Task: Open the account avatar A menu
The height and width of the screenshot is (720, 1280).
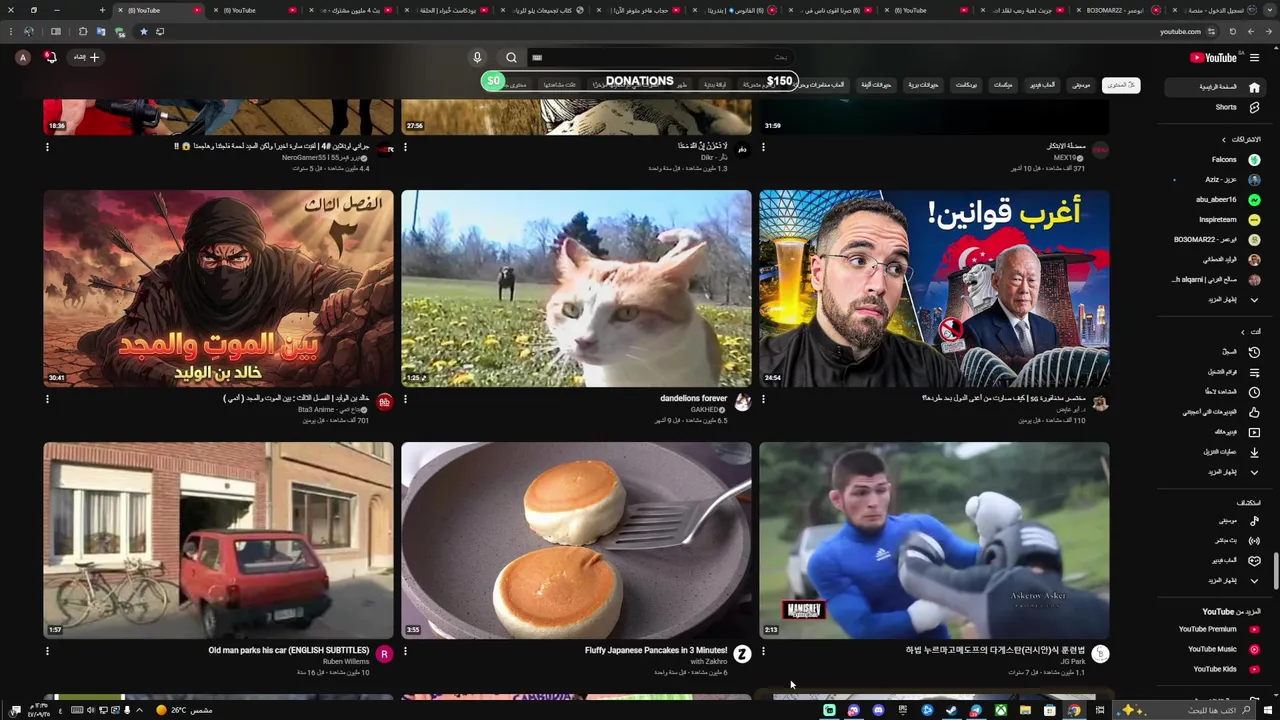Action: click(23, 57)
